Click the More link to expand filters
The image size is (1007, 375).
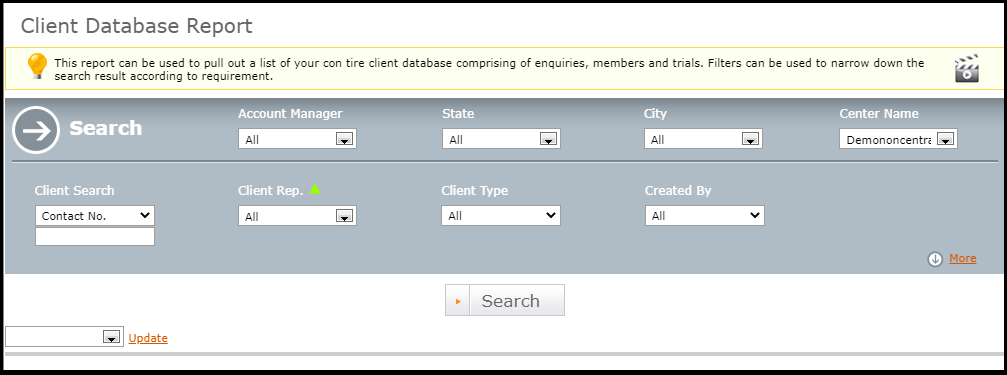click(963, 258)
